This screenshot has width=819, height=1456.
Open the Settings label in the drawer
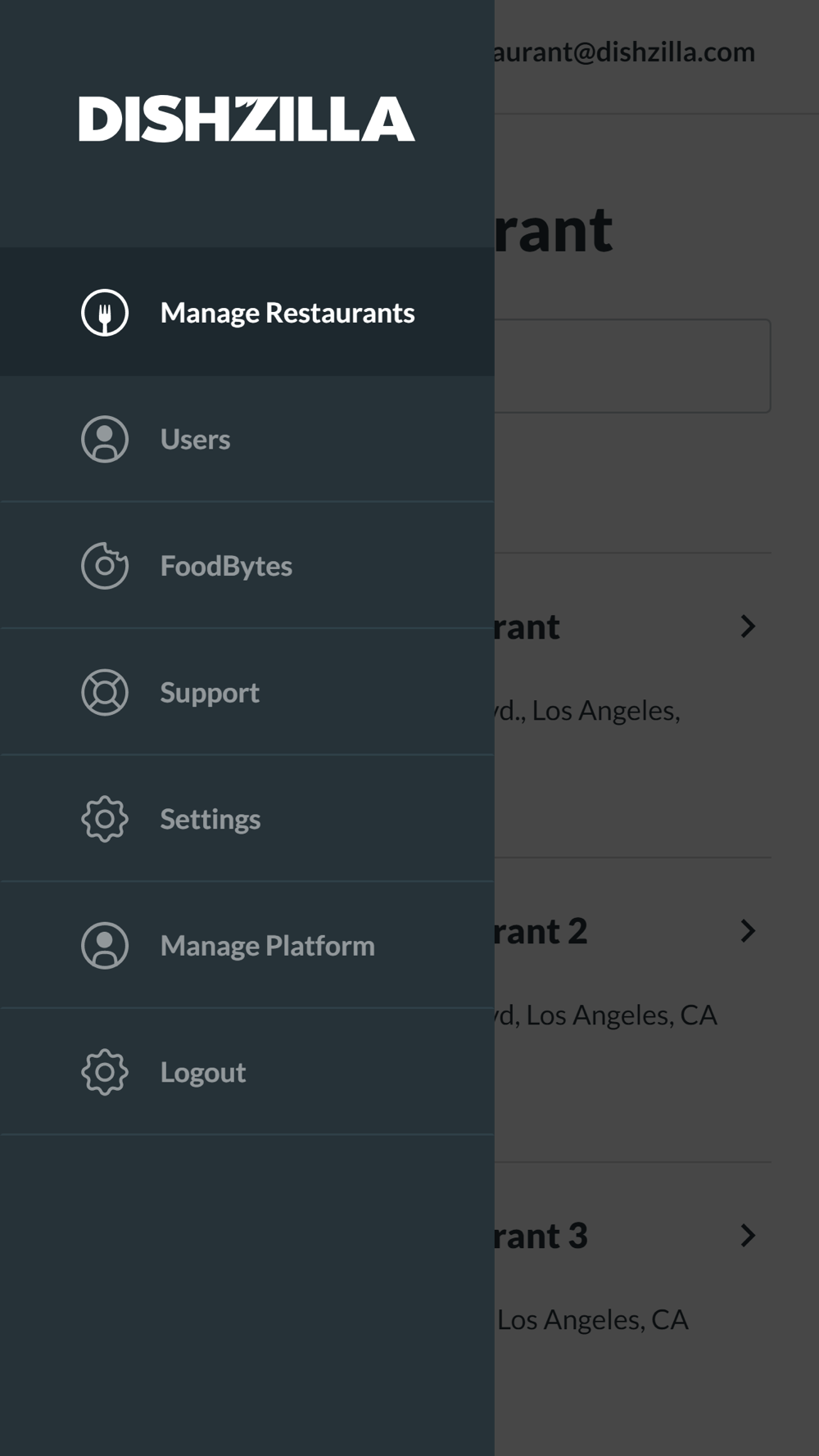pyautogui.click(x=210, y=820)
